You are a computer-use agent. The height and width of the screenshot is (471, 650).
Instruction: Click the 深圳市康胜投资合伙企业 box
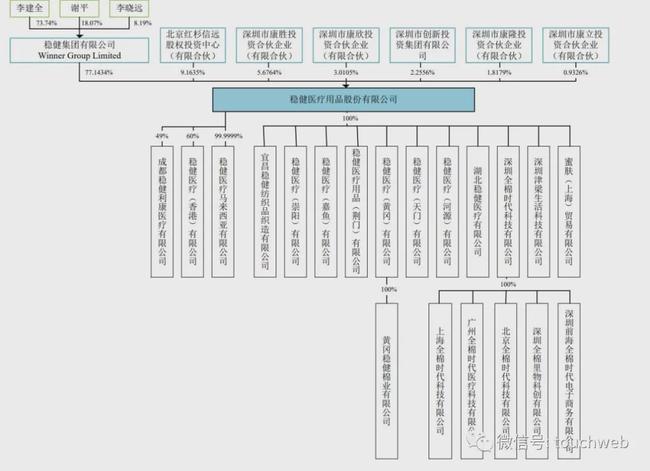(269, 45)
